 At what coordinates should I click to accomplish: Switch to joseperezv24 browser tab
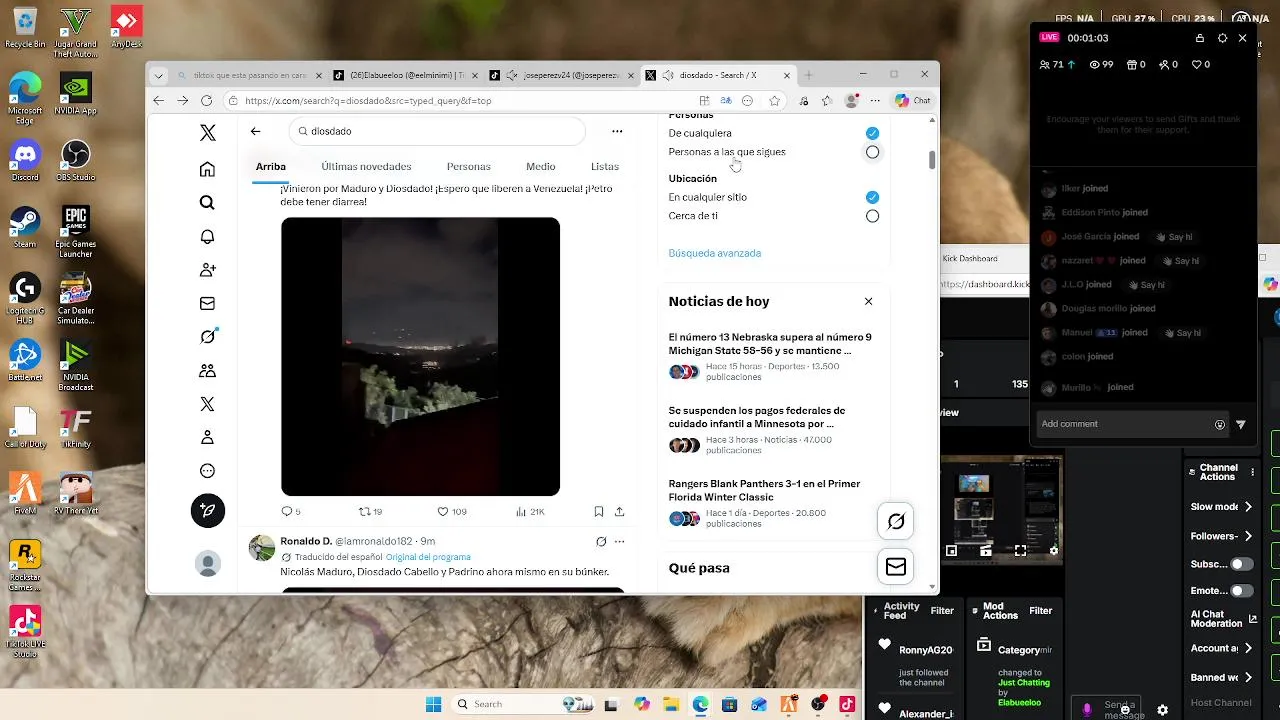coord(565,75)
